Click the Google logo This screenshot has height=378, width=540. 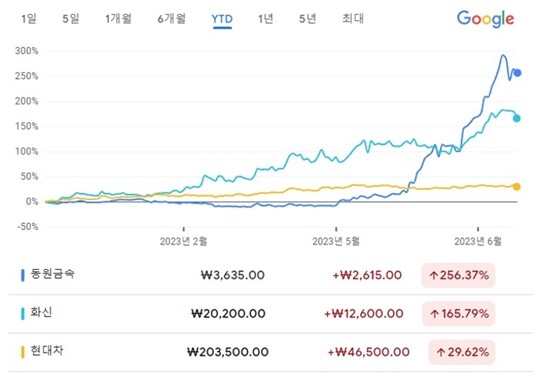(485, 19)
